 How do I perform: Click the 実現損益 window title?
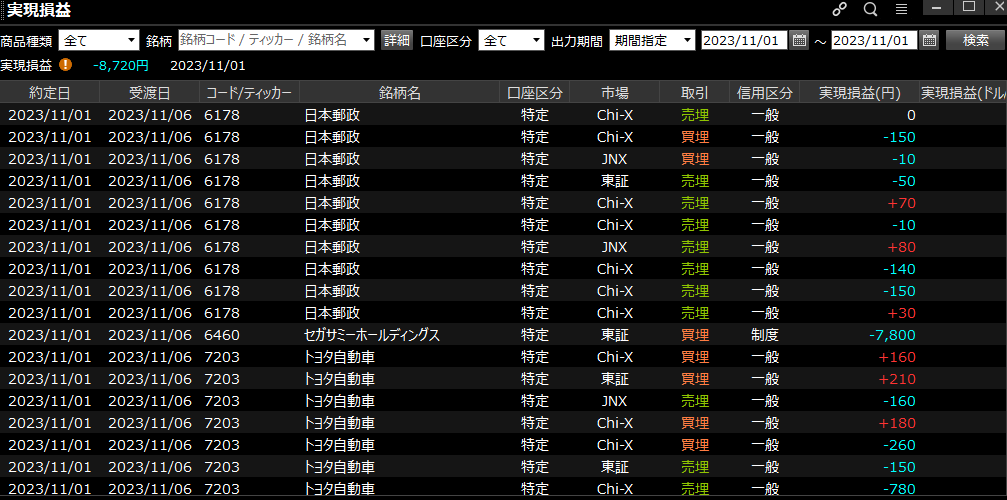click(39, 10)
